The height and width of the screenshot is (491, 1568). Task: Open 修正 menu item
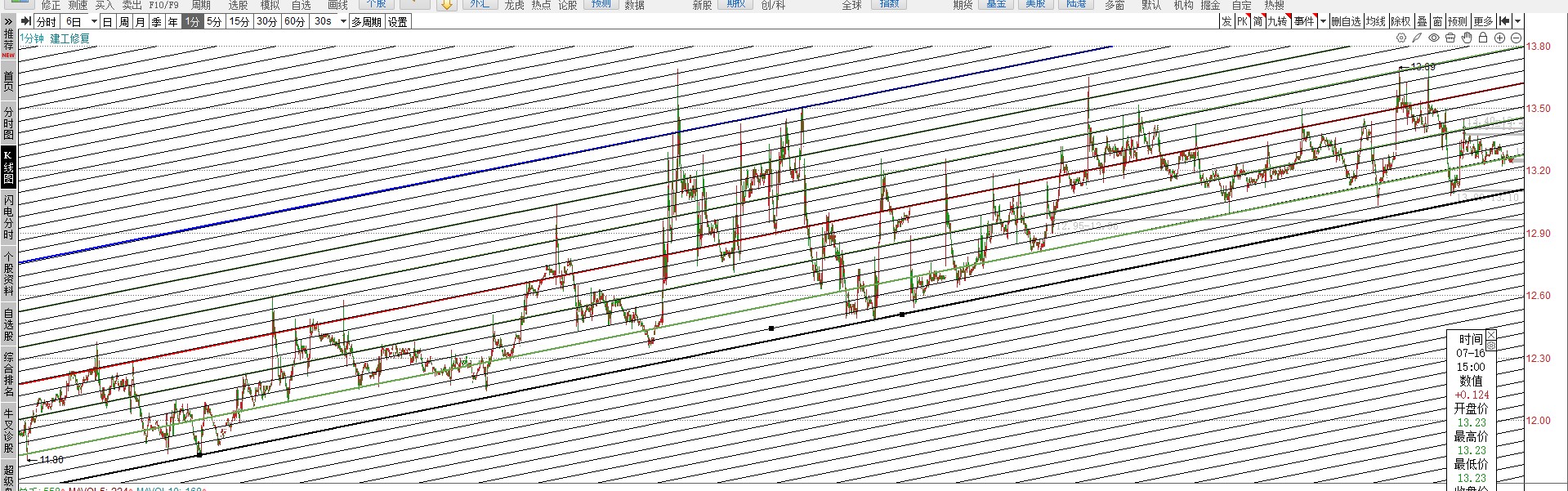coord(51,5)
